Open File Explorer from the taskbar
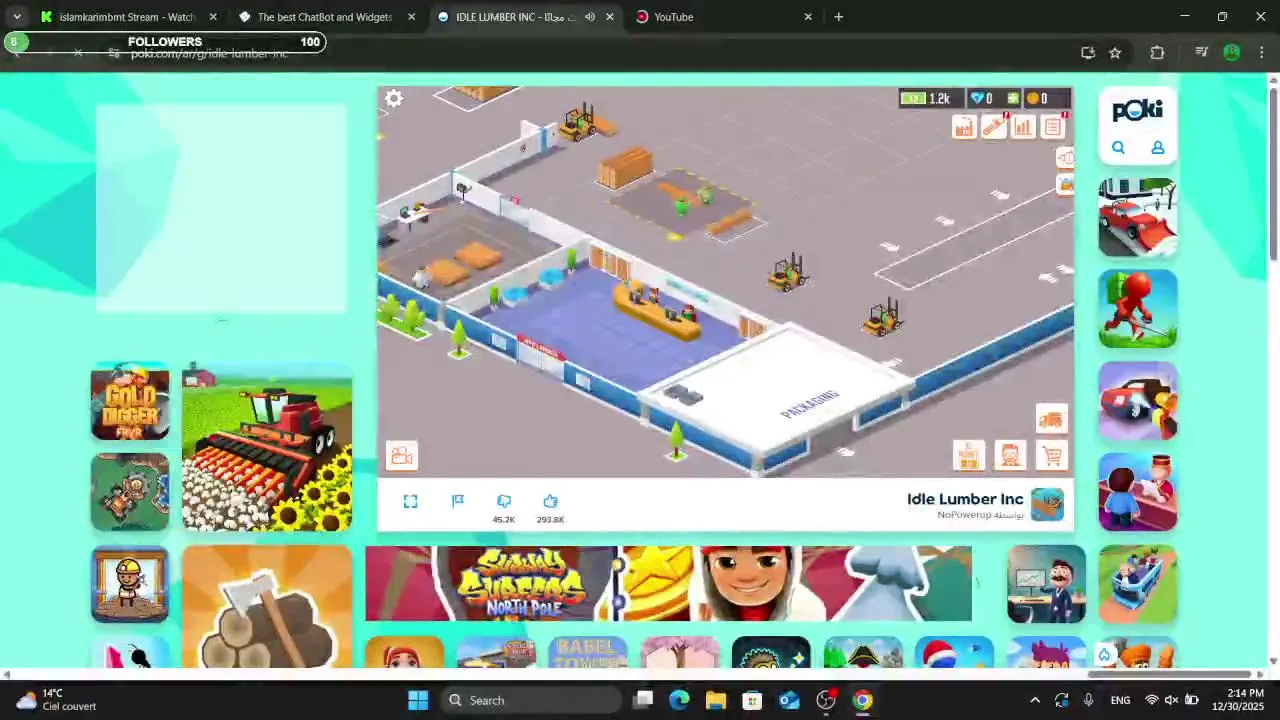The image size is (1280, 720). 716,700
